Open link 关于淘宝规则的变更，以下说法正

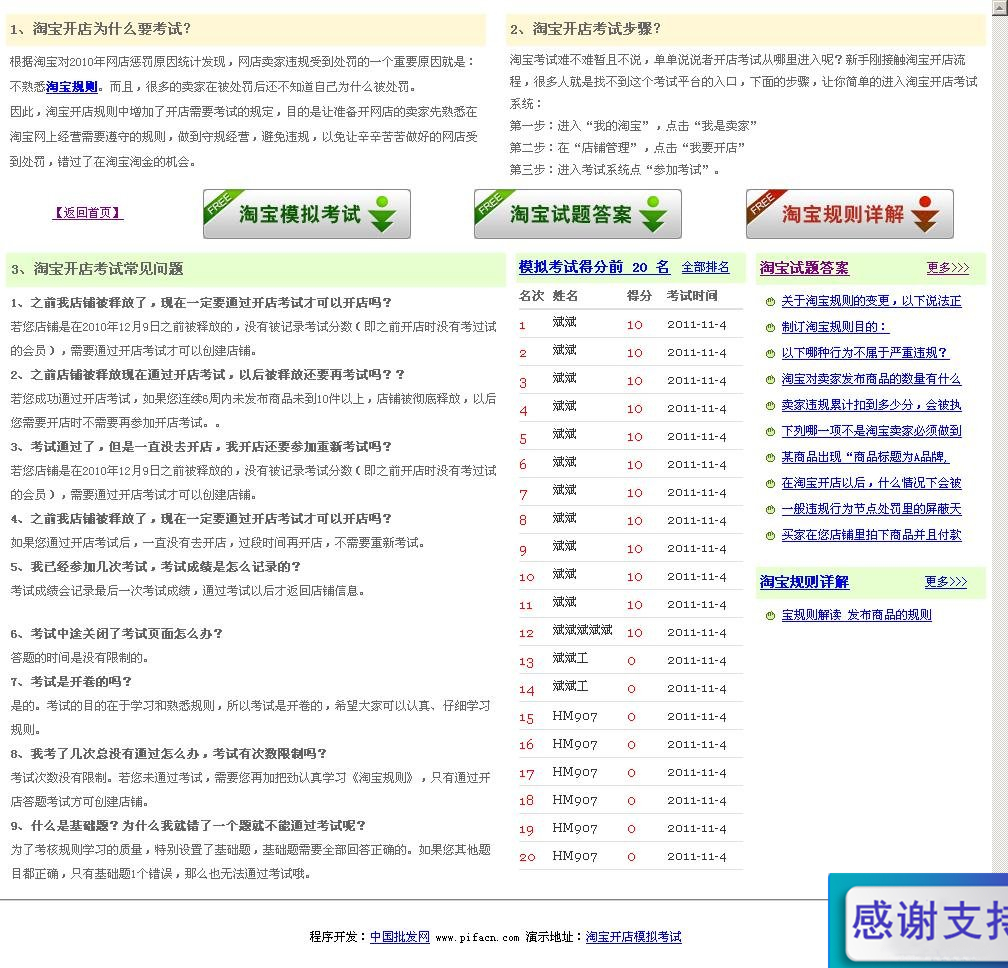(x=871, y=301)
